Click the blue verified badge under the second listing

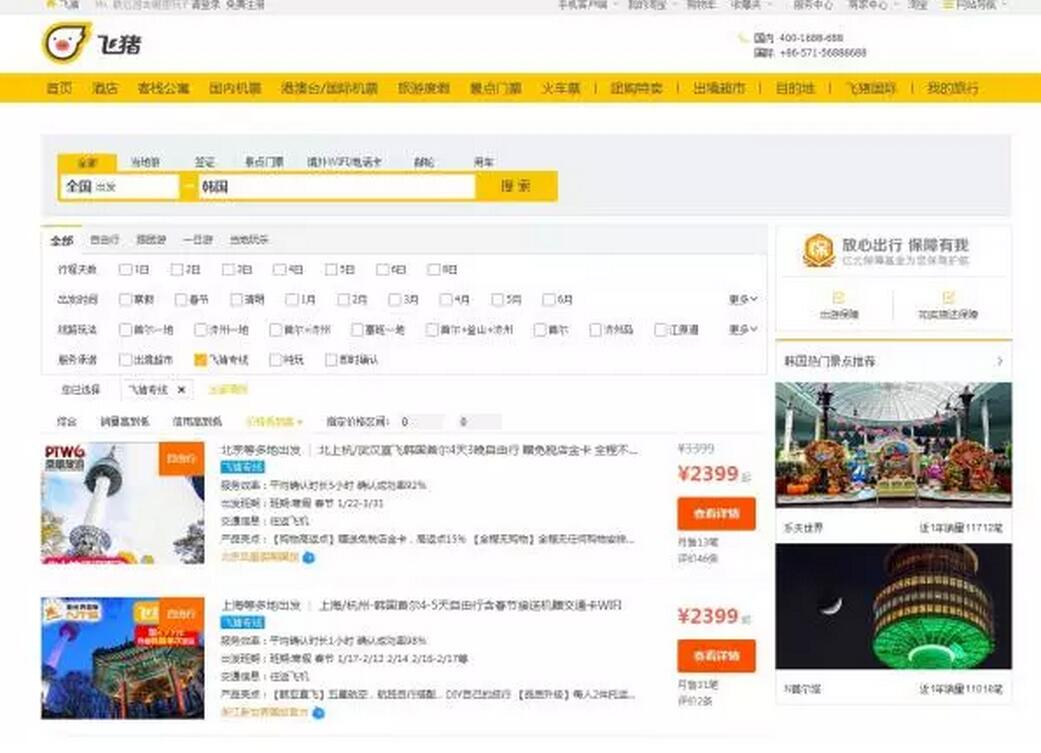(318, 713)
